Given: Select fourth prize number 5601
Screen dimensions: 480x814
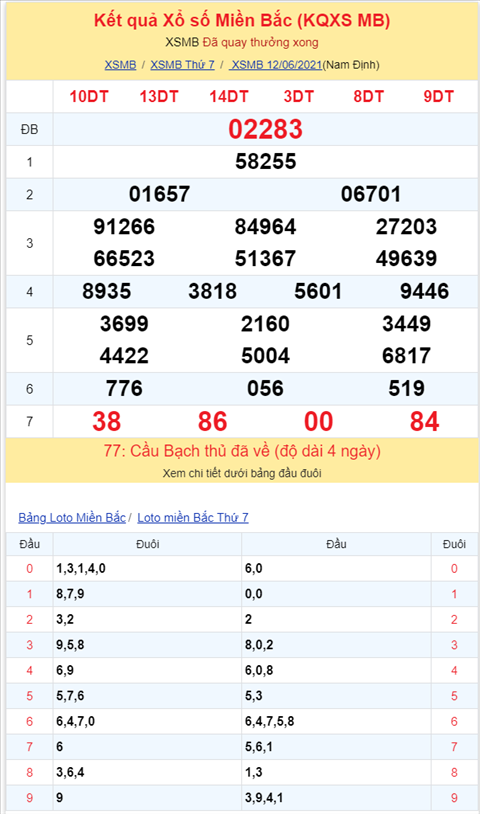Looking at the screenshot, I should pos(318,291).
